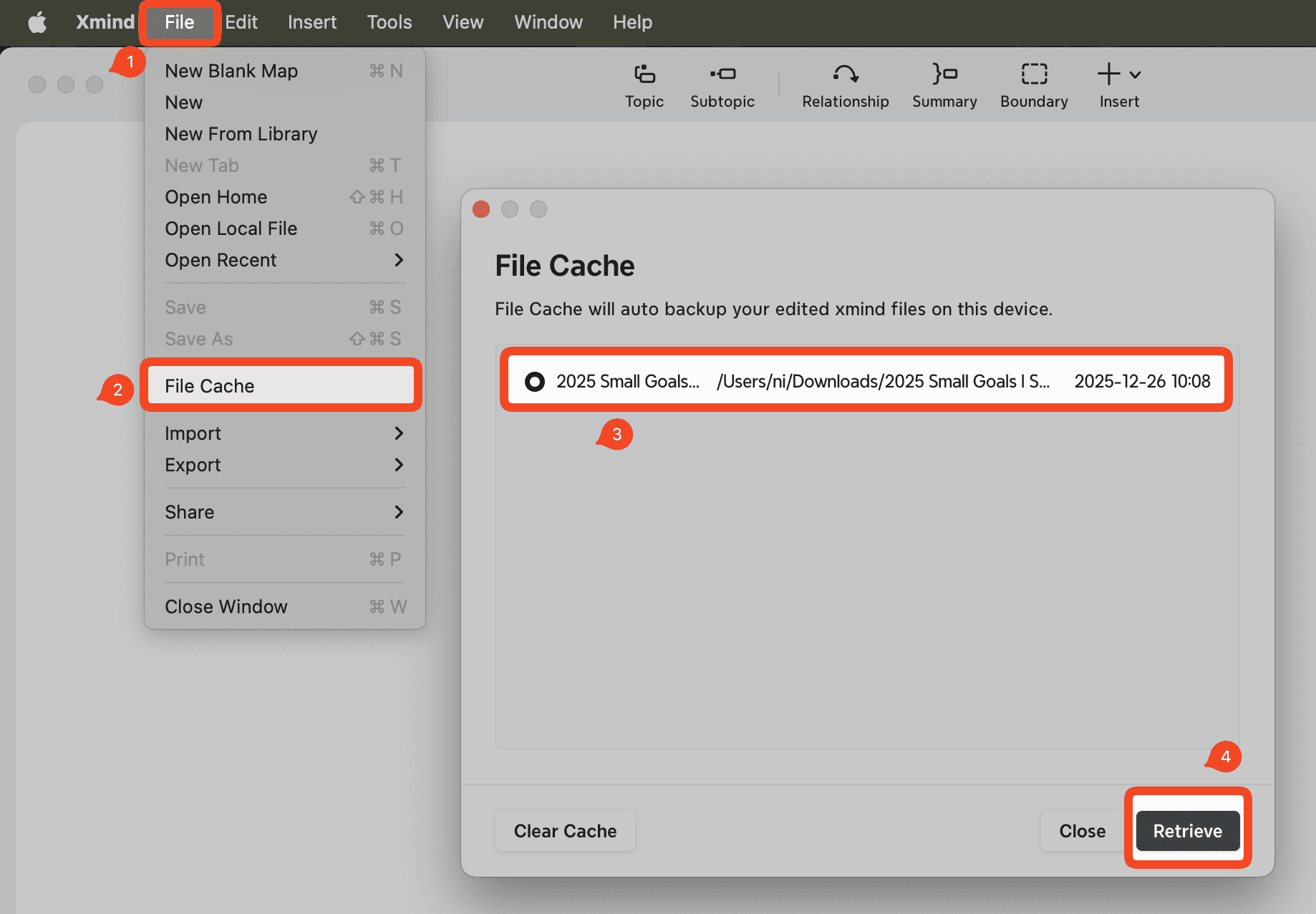Click the Subtopic toolbar icon
Image resolution: width=1316 pixels, height=914 pixels.
click(722, 74)
